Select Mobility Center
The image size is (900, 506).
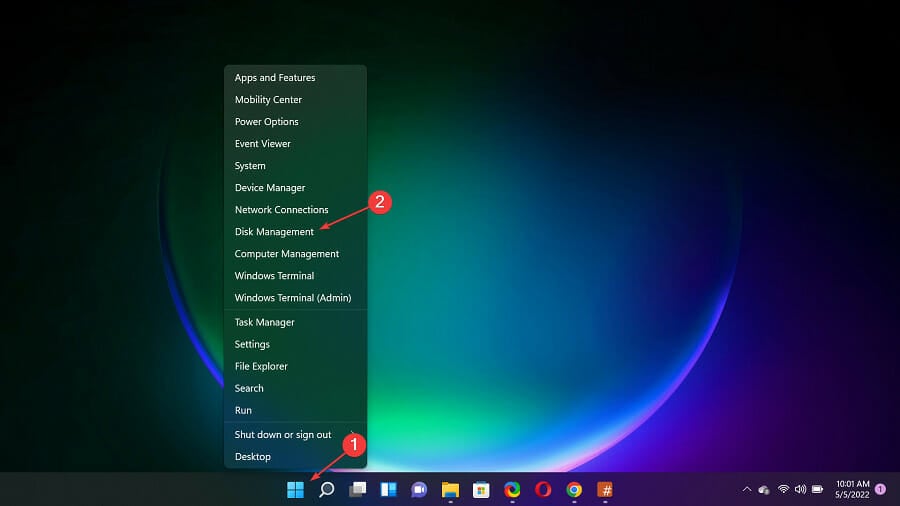click(295, 100)
